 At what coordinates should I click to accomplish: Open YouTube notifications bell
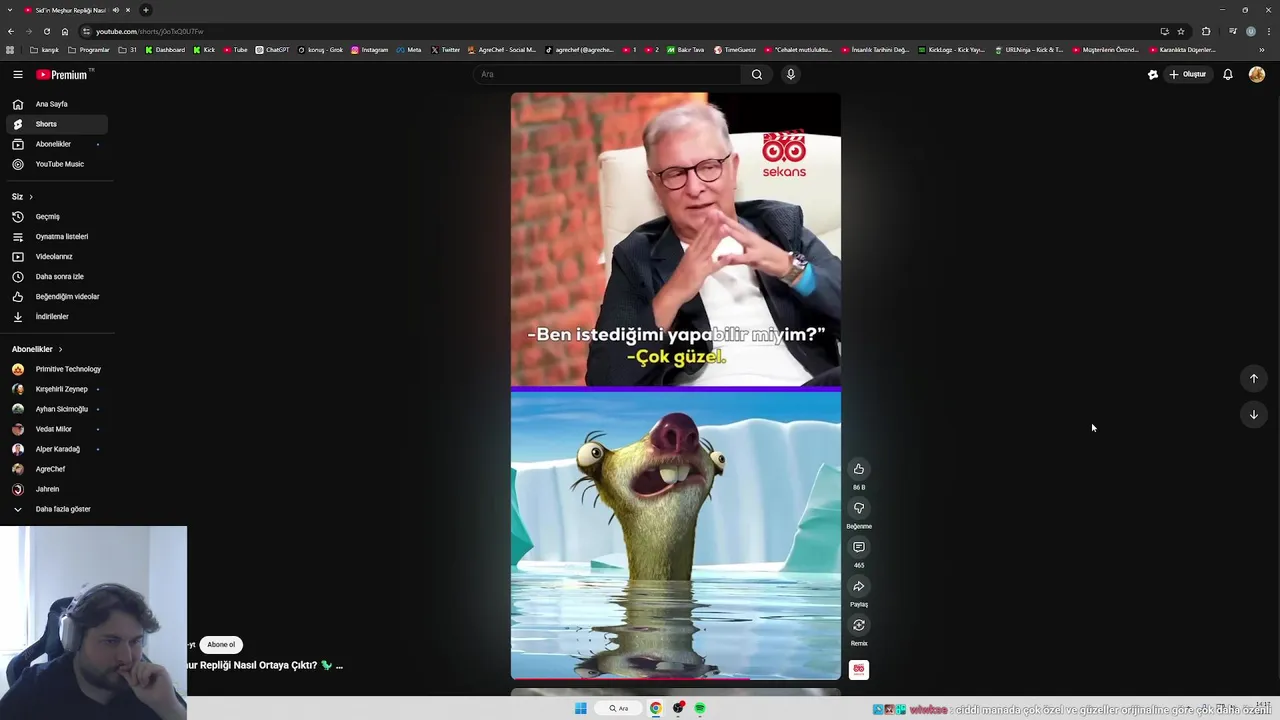click(x=1227, y=74)
